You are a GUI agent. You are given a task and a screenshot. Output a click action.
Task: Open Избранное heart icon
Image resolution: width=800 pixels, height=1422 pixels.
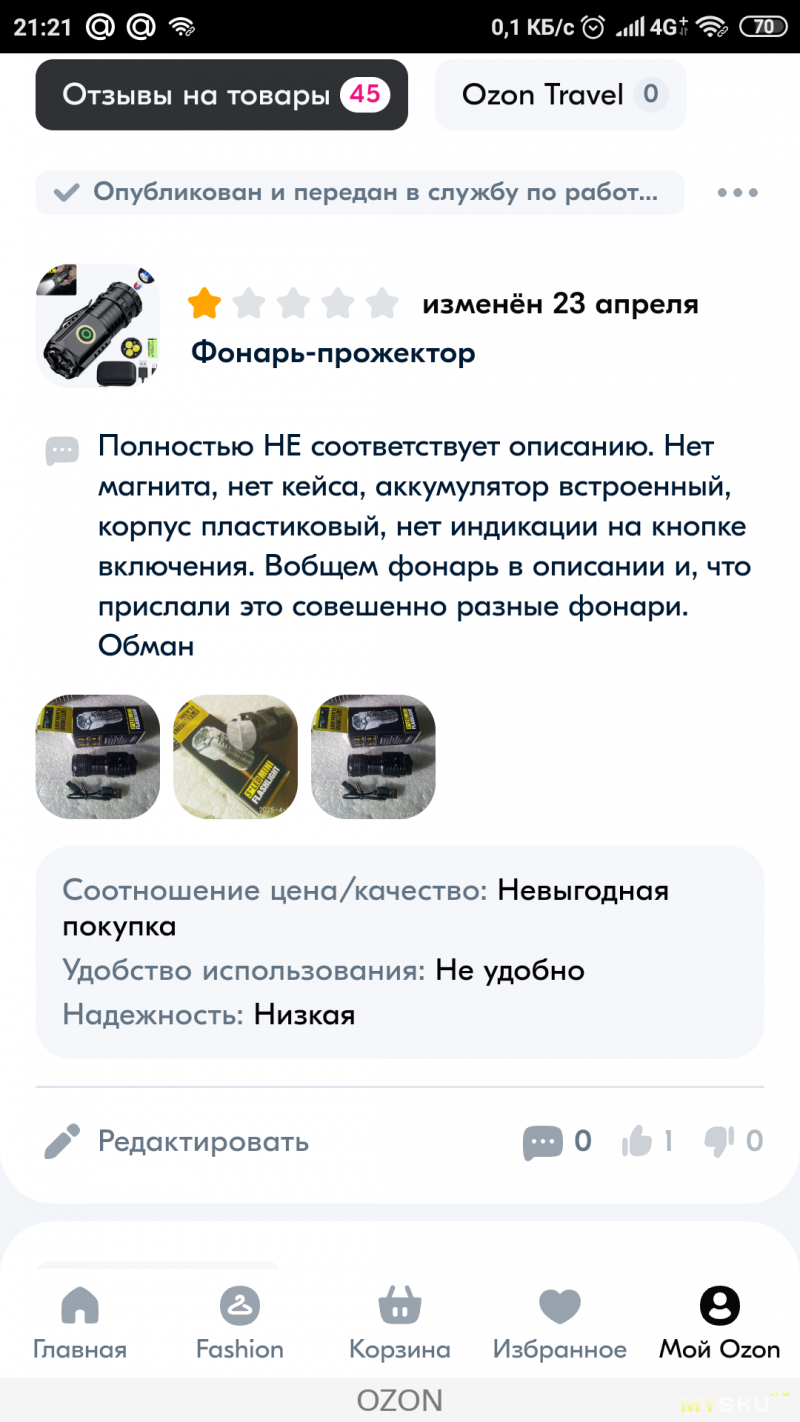560,1305
